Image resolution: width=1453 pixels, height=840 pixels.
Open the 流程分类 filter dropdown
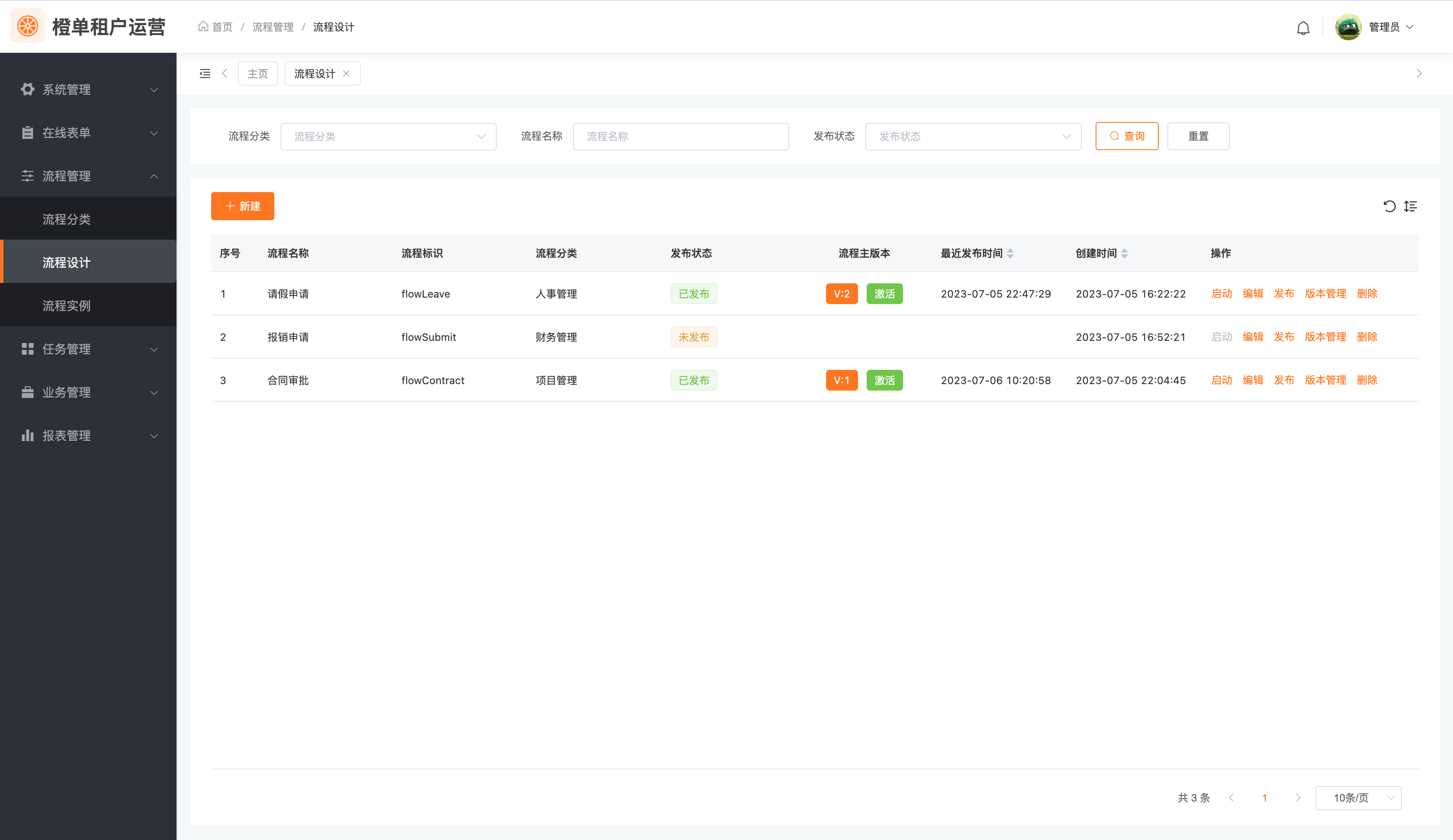click(388, 136)
